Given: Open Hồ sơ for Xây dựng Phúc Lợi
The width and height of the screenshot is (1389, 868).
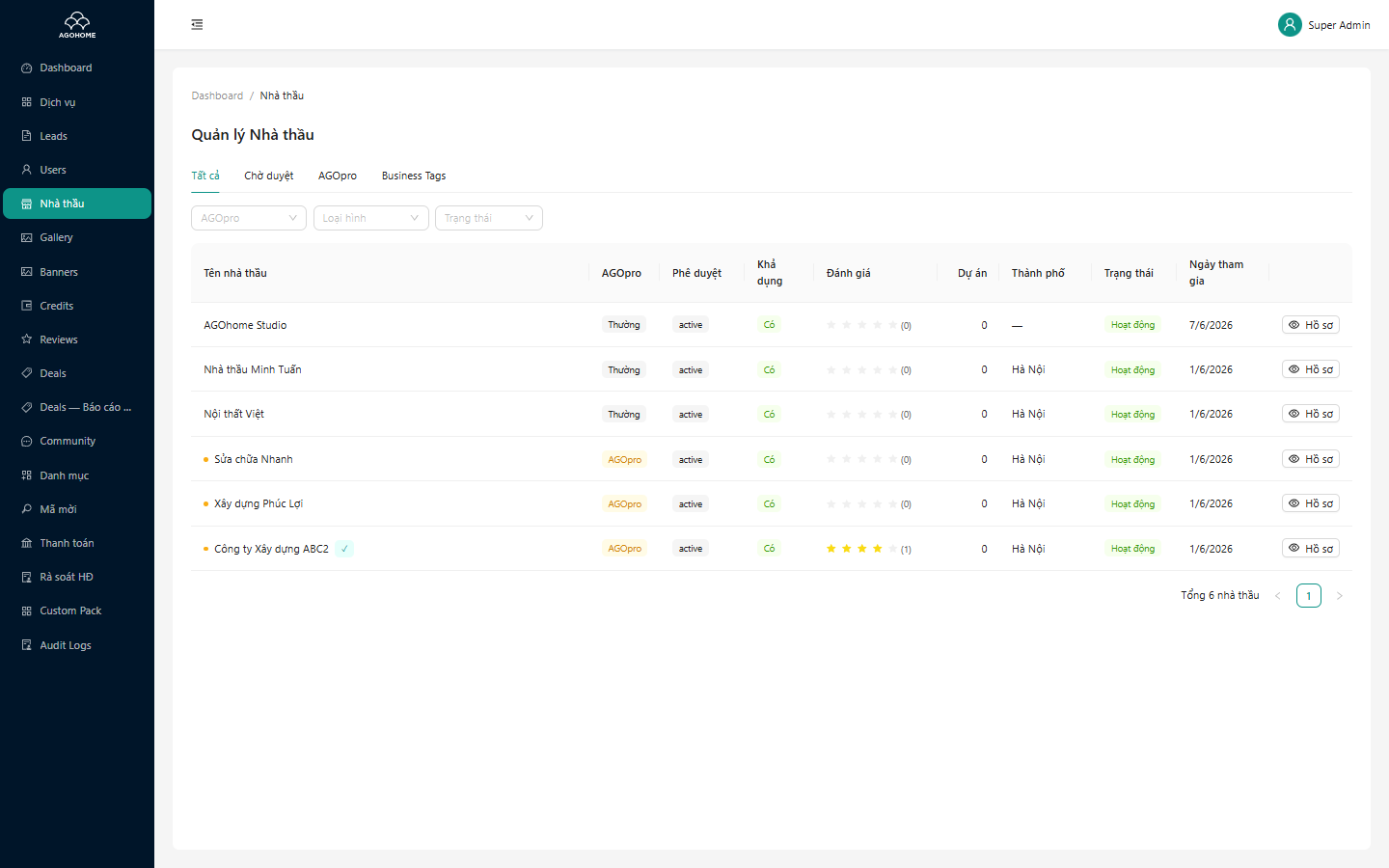Looking at the screenshot, I should click(1311, 503).
